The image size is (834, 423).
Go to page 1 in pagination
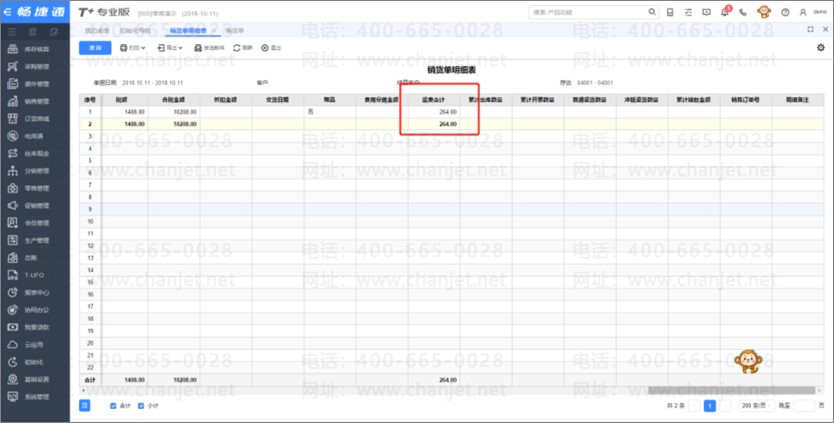710,406
